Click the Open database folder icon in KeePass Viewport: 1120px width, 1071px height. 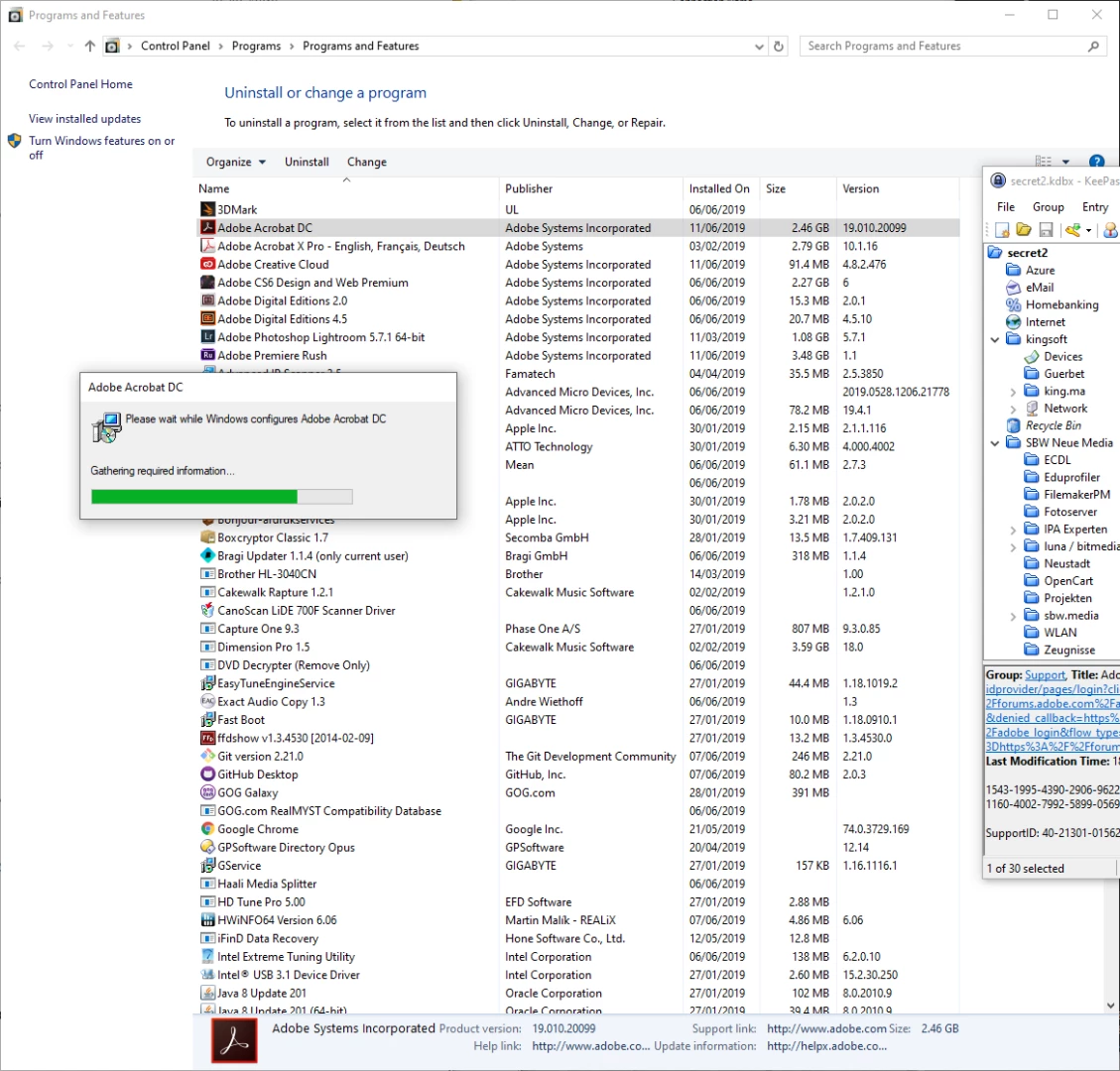click(1024, 230)
